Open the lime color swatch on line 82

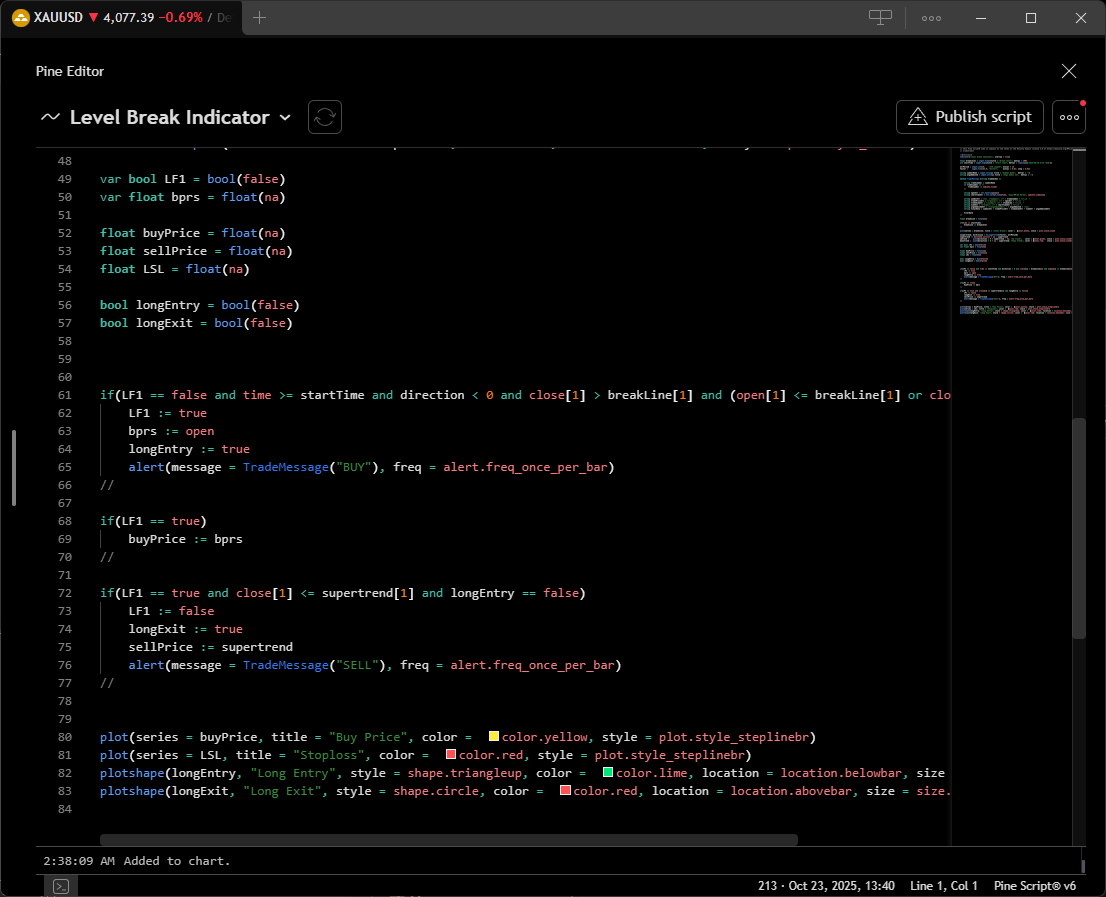point(608,772)
